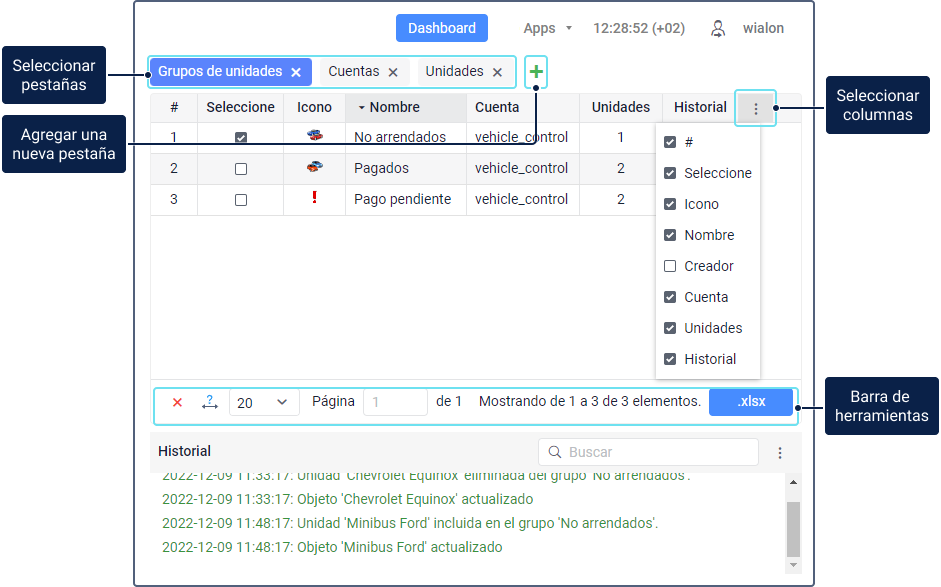941x587 pixels.
Task: Toggle the Unidades column checkbox in menu
Action: click(x=670, y=328)
